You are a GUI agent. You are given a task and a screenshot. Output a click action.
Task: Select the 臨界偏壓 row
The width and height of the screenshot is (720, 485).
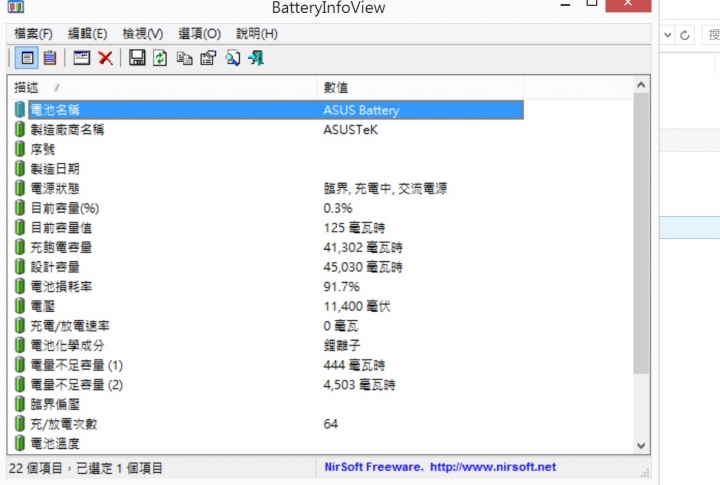click(x=269, y=405)
